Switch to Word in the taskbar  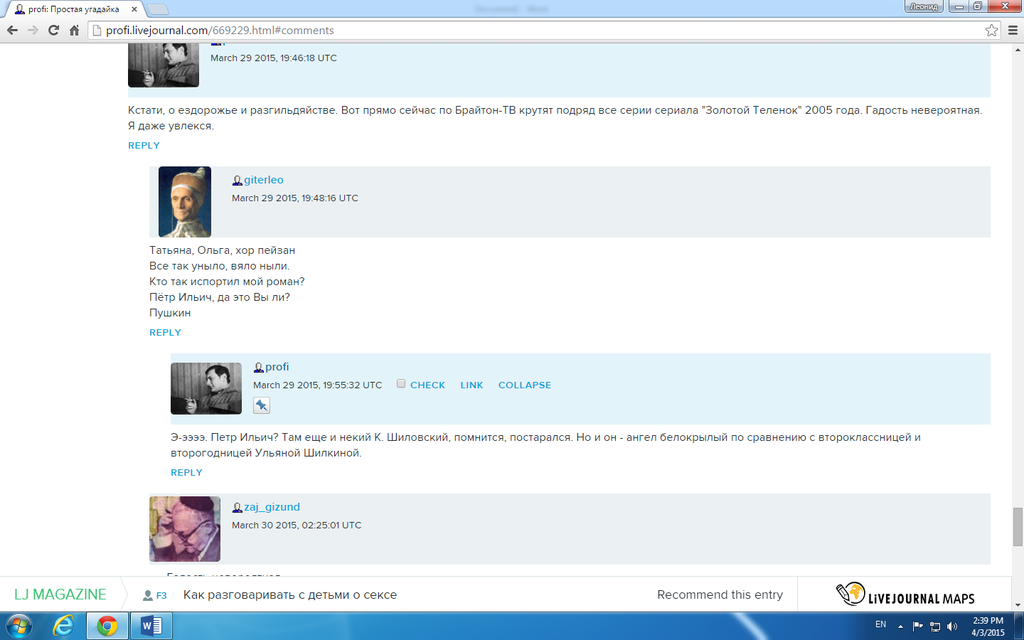pyautogui.click(x=151, y=626)
